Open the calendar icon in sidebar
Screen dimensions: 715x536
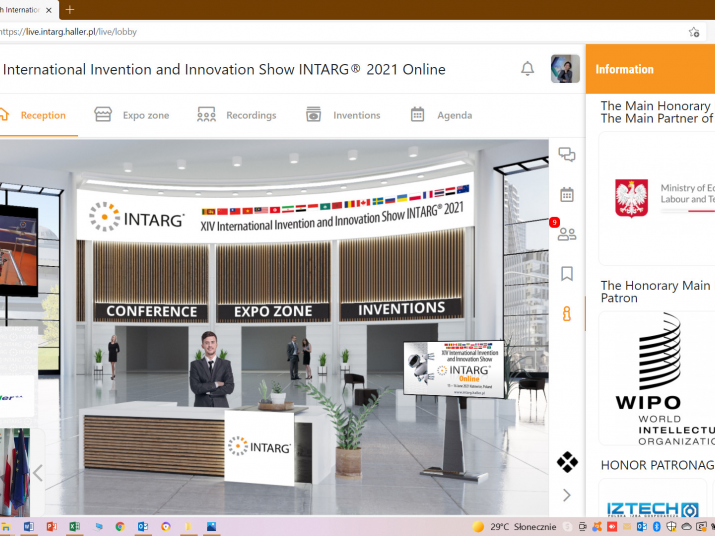[567, 195]
